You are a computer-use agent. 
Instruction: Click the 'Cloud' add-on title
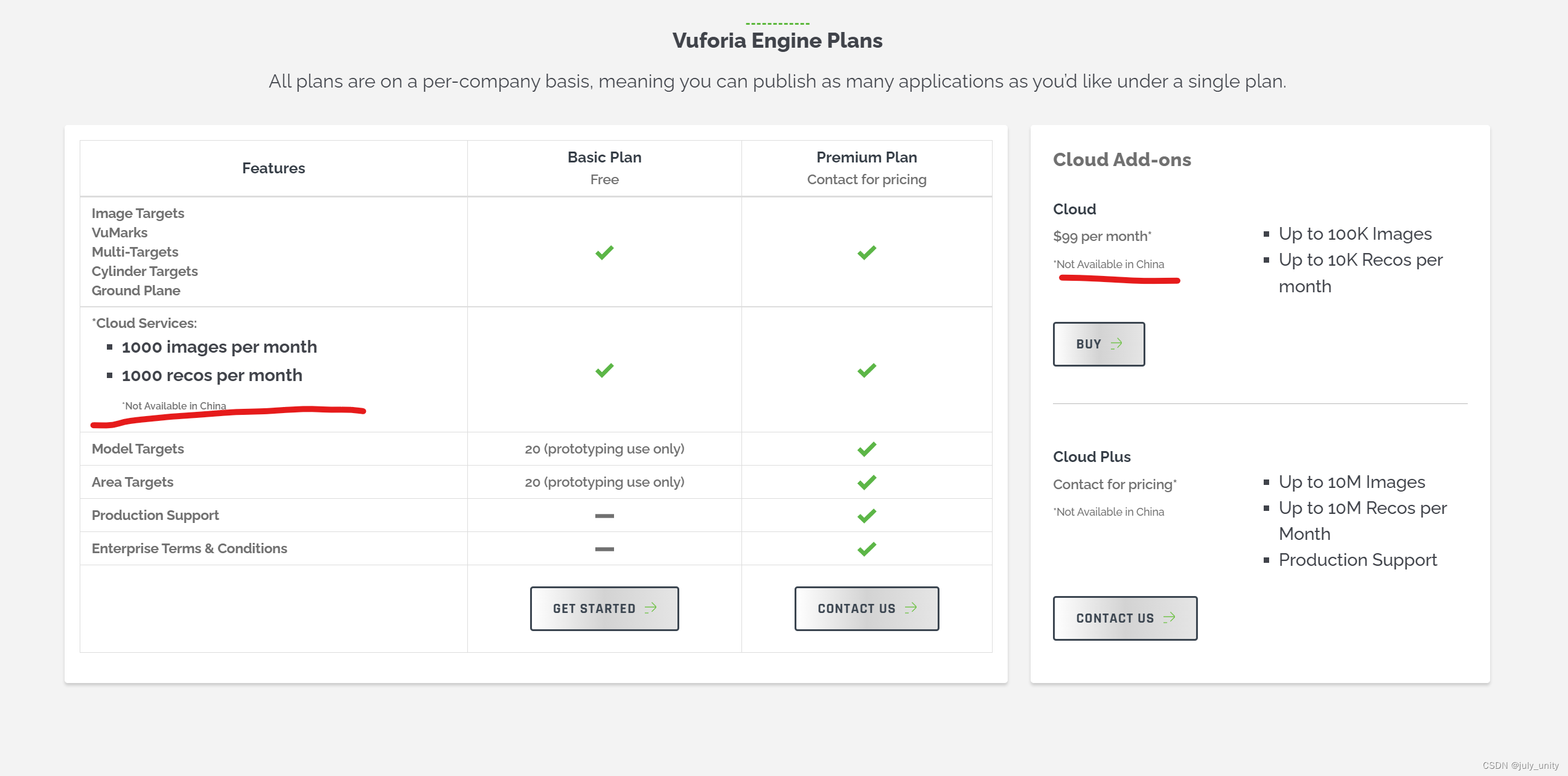coord(1074,210)
